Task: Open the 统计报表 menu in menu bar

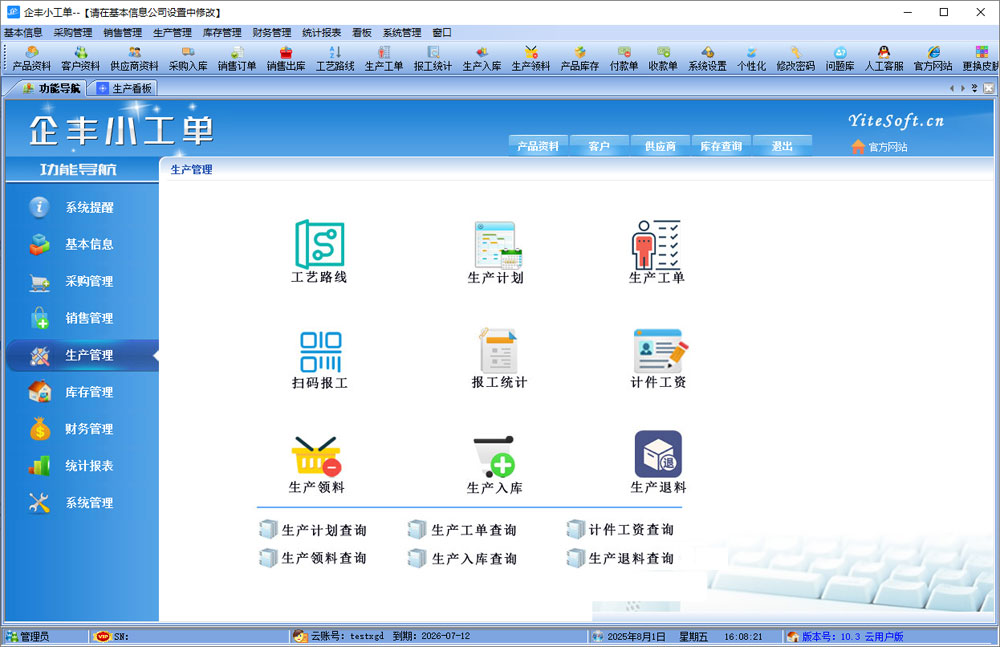Action: pos(321,32)
